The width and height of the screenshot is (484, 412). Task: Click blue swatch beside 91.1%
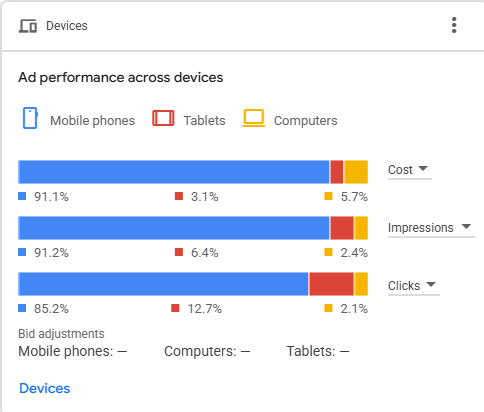pyautogui.click(x=22, y=196)
